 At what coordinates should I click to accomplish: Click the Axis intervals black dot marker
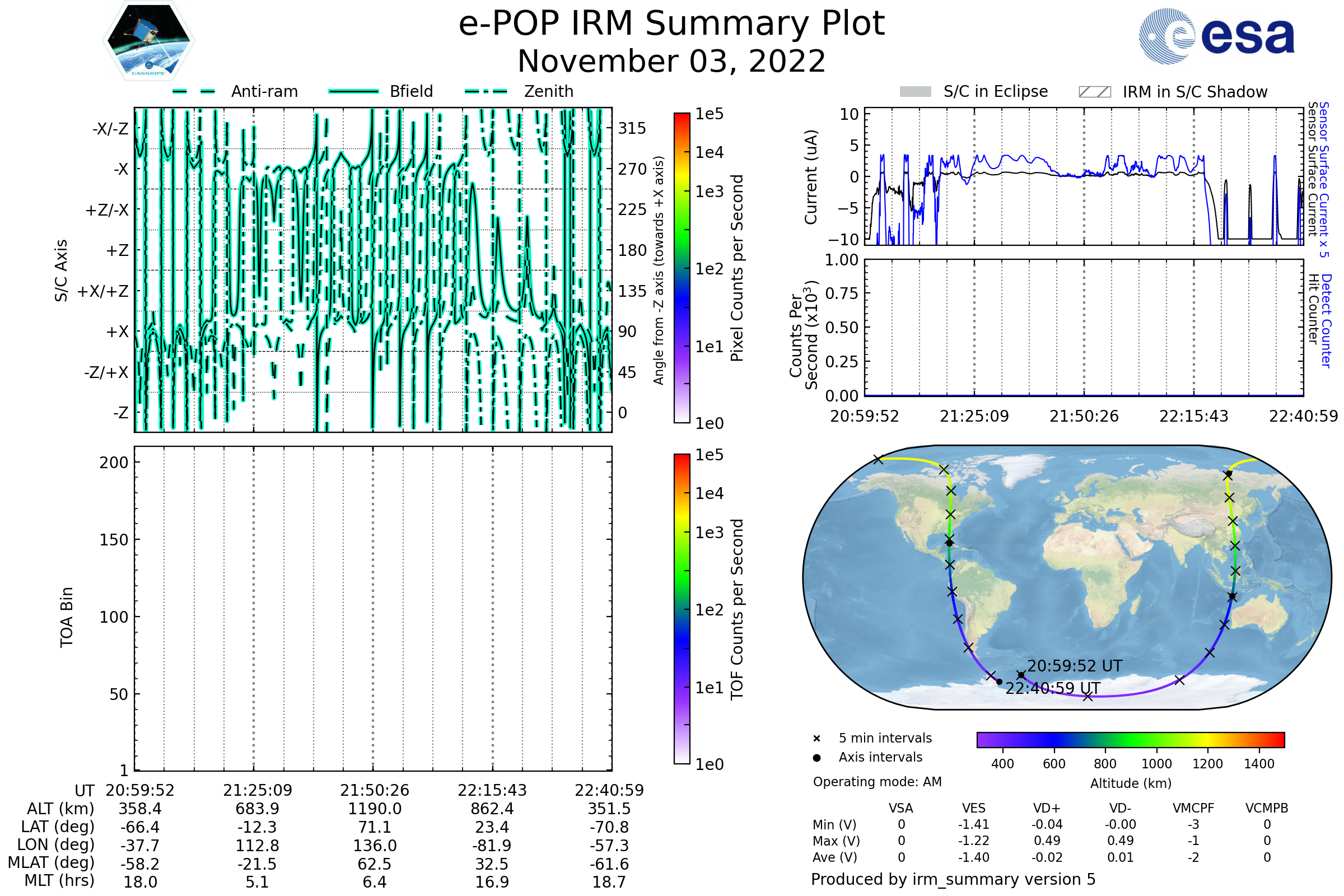click(816, 758)
